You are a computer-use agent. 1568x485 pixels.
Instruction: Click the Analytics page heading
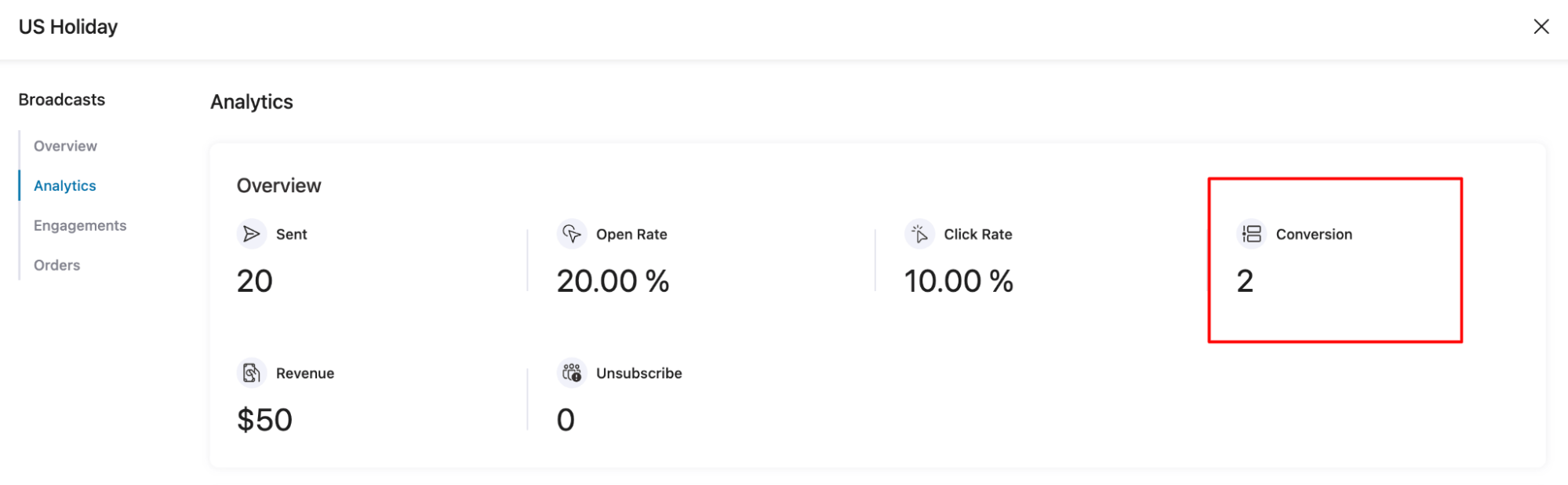[251, 101]
